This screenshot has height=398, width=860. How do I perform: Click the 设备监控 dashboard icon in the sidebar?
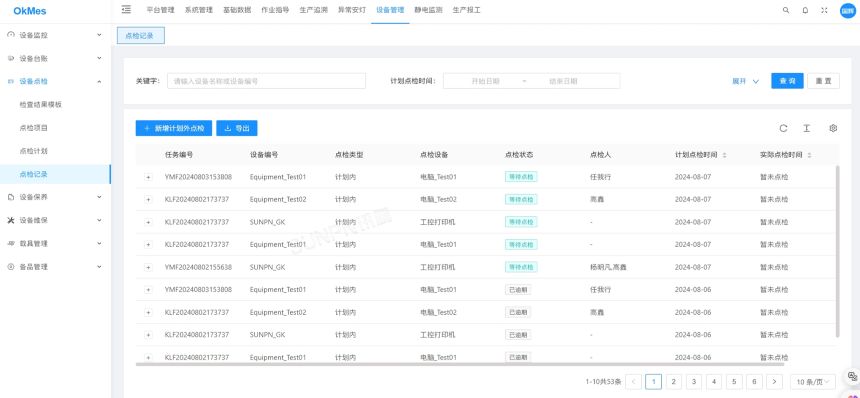(10, 35)
